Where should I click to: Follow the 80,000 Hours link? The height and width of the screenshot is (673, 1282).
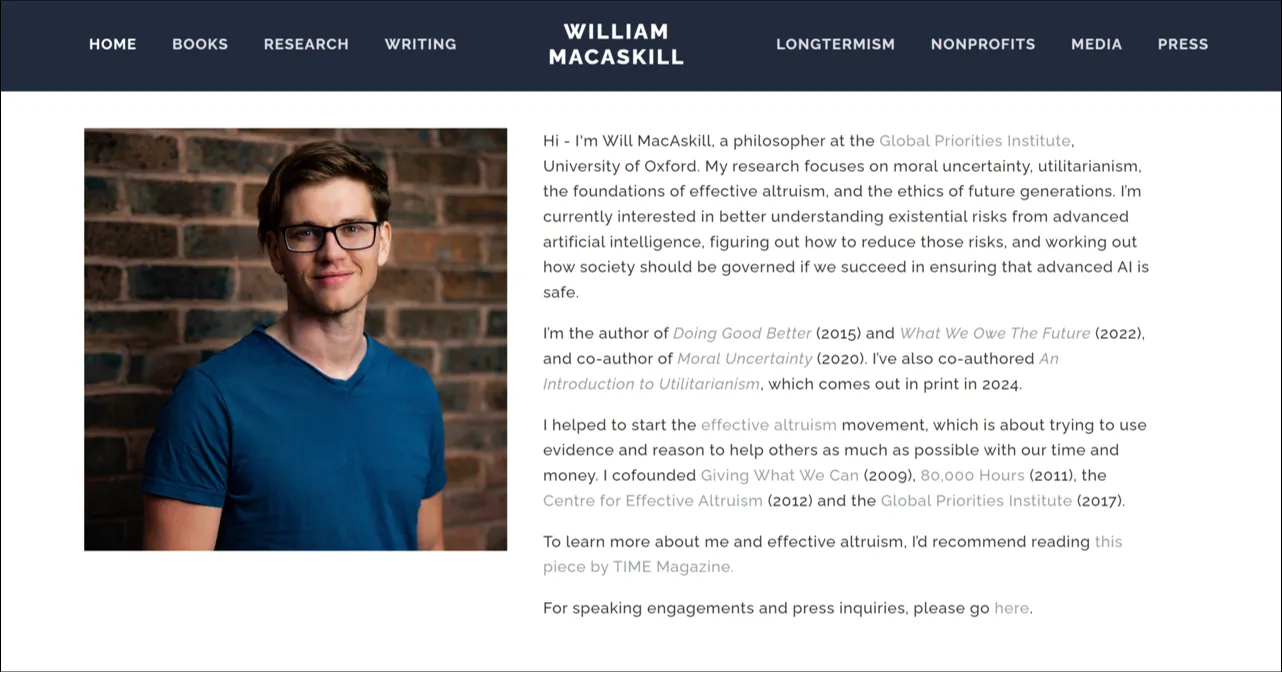point(972,475)
